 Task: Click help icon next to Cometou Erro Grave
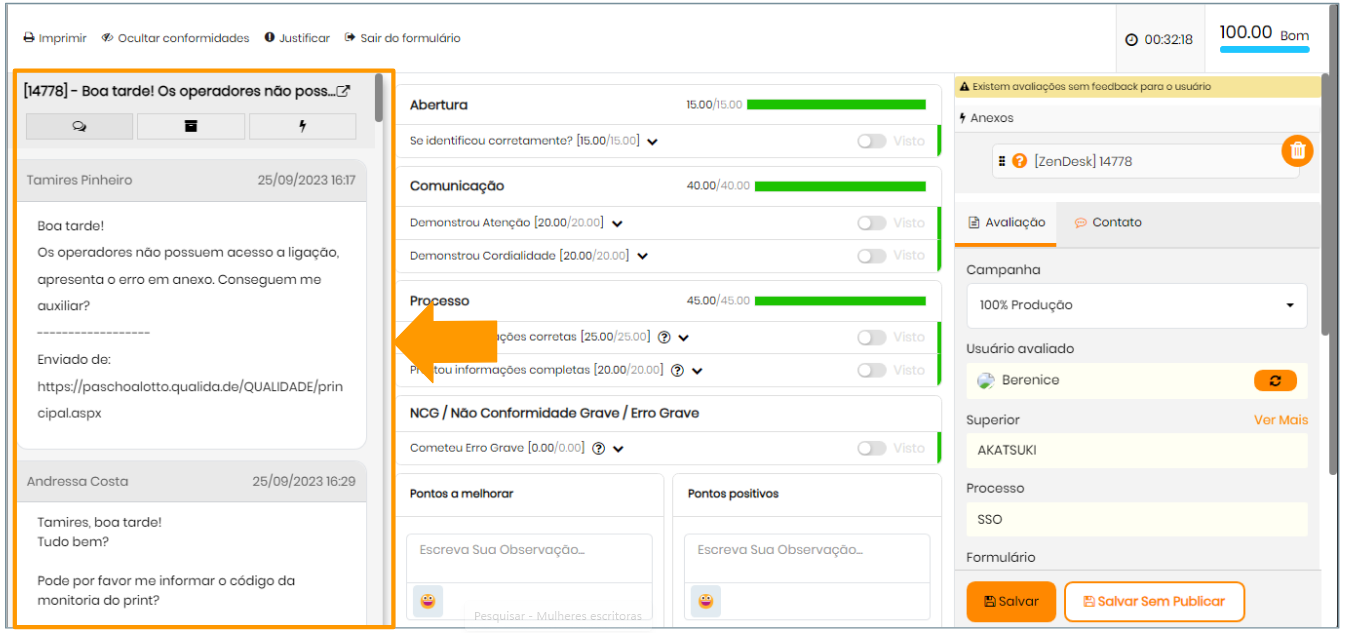pyautogui.click(x=598, y=449)
